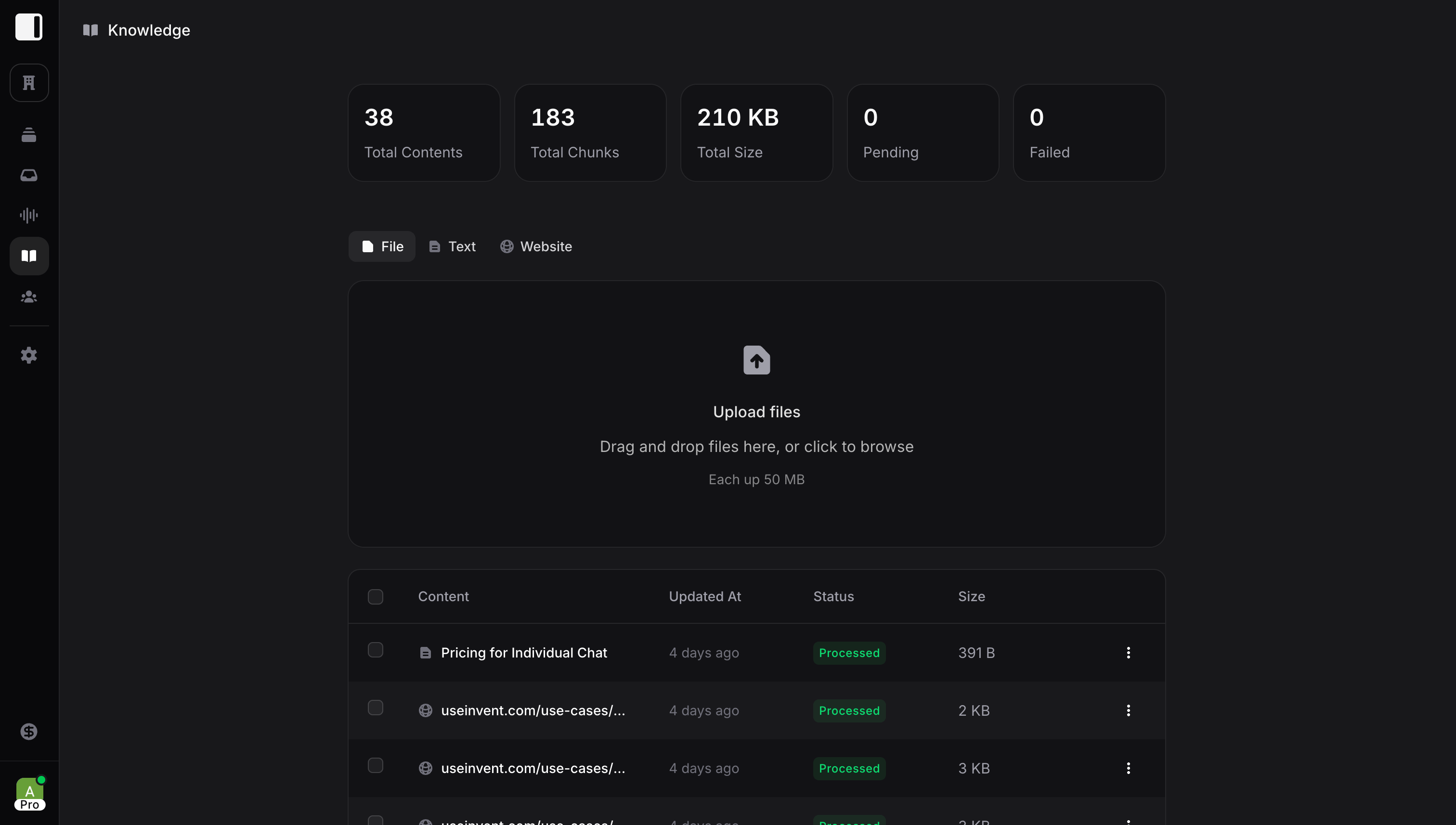Click the Pro account avatar
Screen dimensions: 1456x825
click(x=29, y=793)
